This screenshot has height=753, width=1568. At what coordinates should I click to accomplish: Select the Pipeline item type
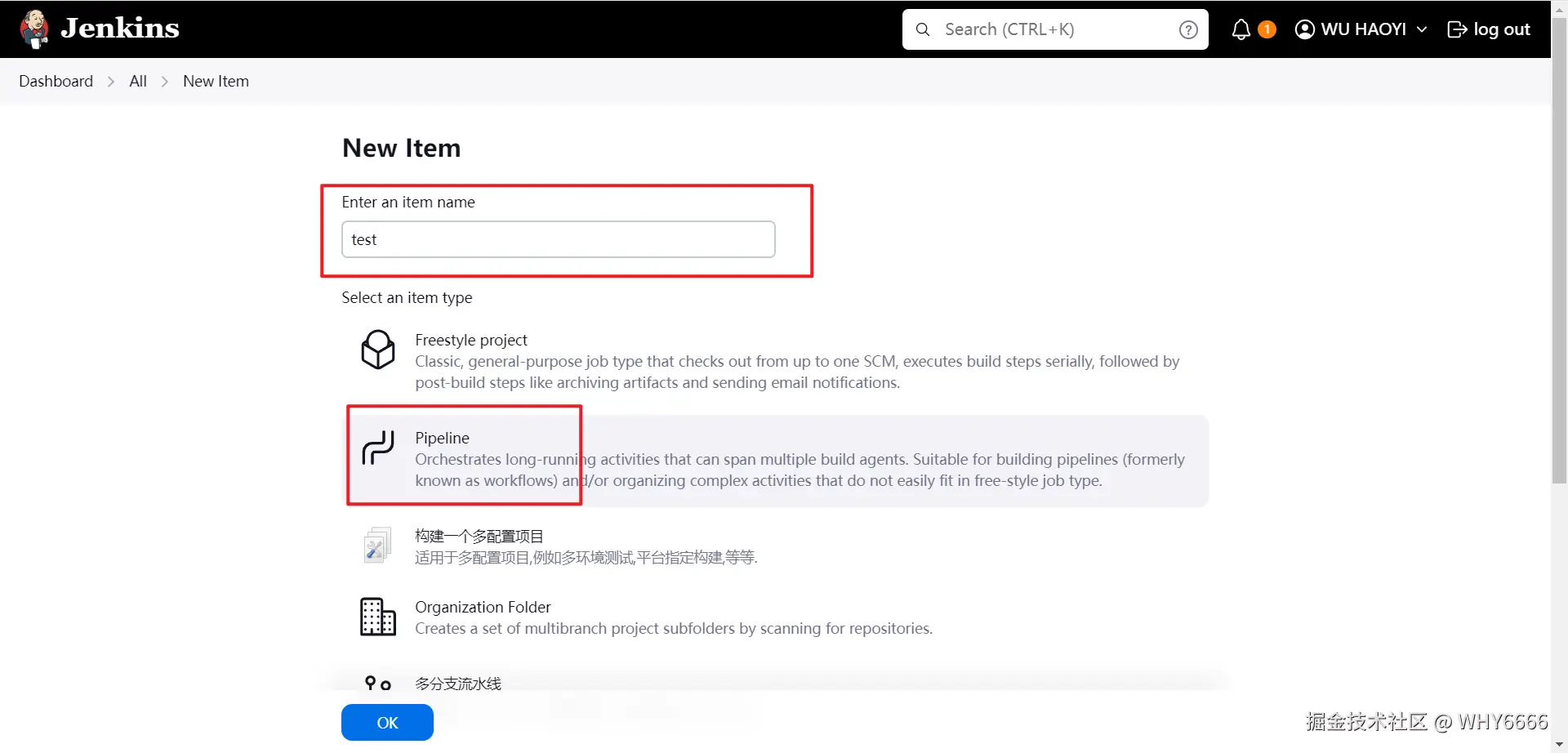775,460
